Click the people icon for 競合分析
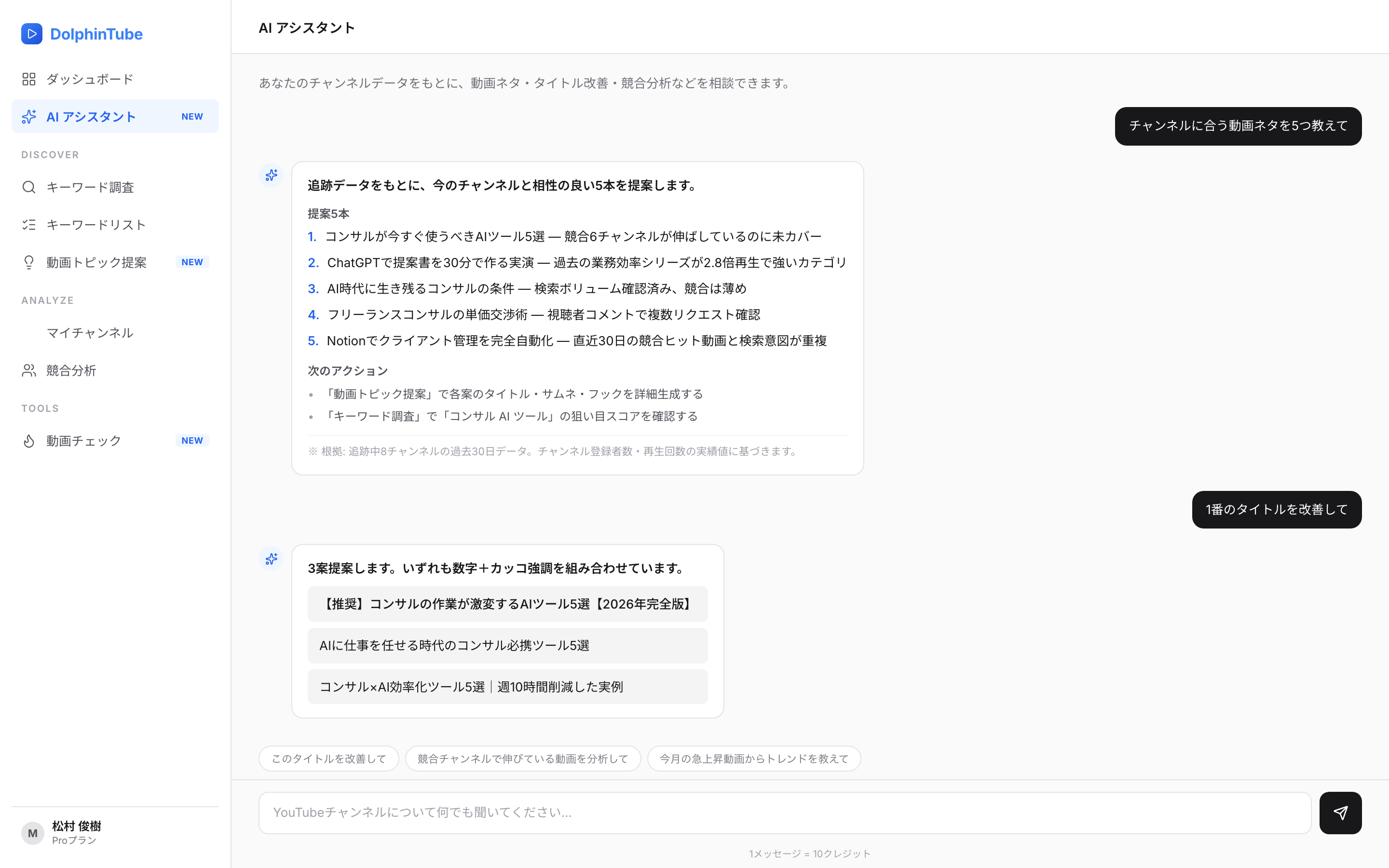1389x868 pixels. coord(29,370)
